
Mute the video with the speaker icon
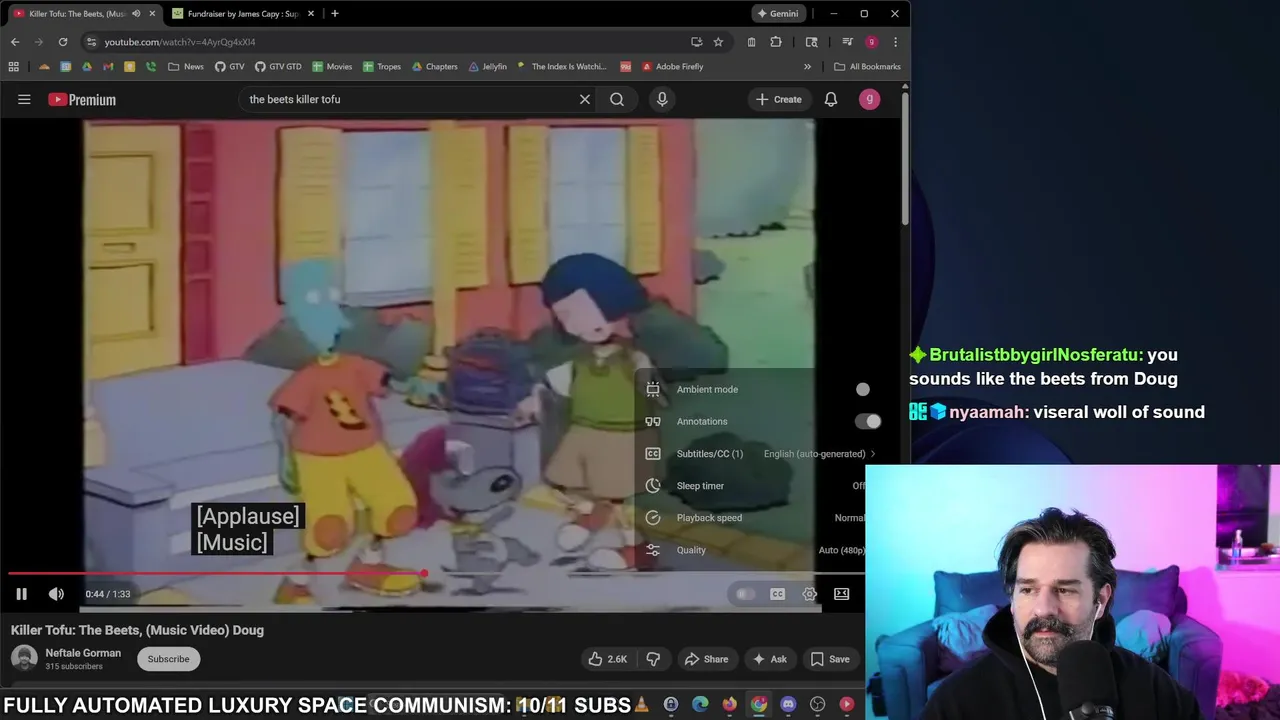coord(56,594)
